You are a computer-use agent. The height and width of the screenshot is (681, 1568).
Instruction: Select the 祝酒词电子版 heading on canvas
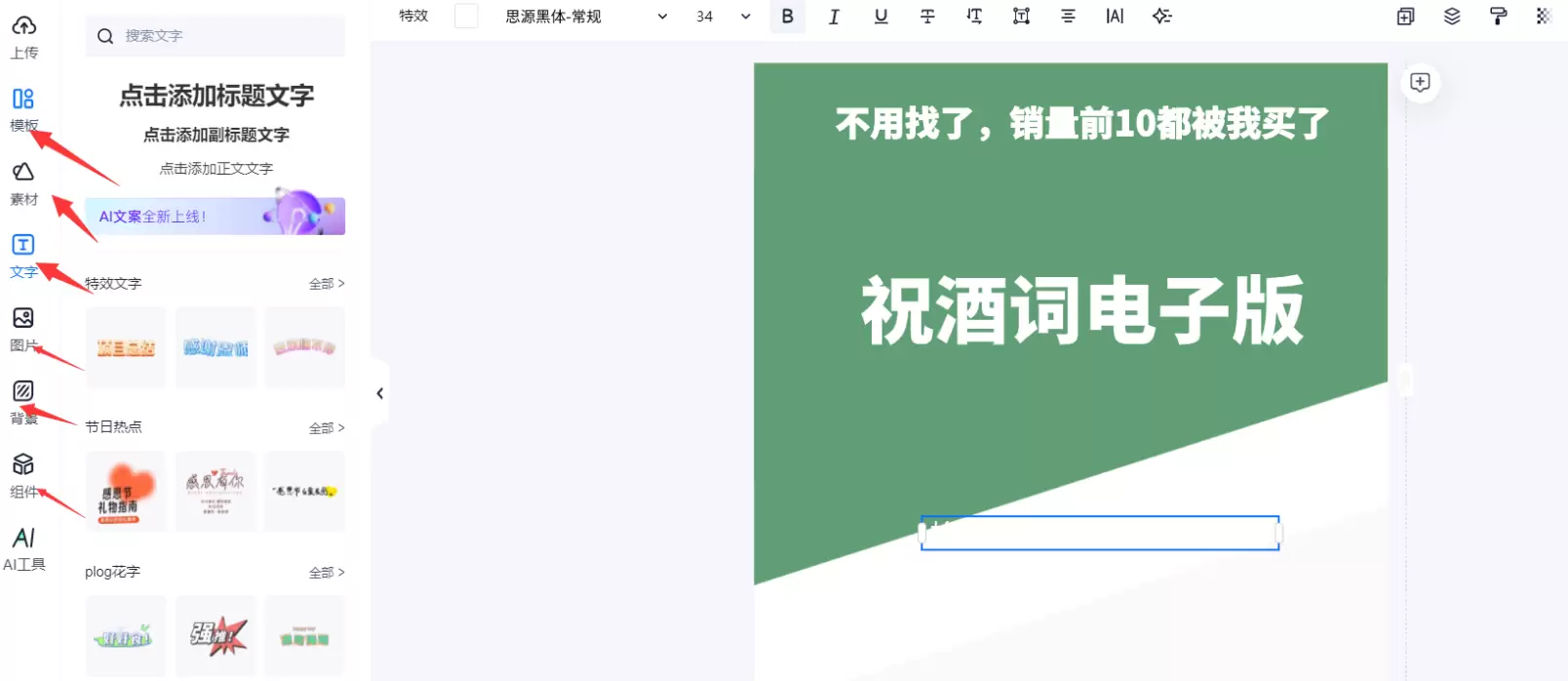(1082, 310)
